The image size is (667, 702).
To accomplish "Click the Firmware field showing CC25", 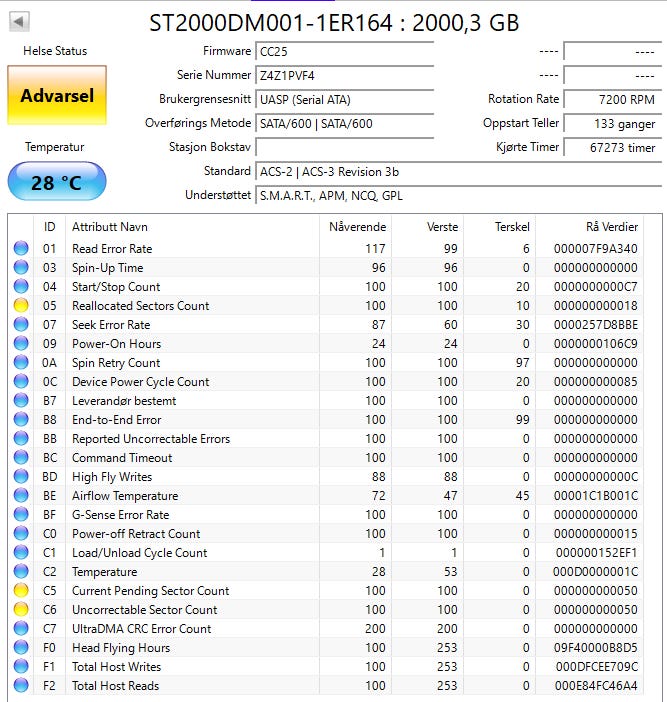I will pos(344,51).
